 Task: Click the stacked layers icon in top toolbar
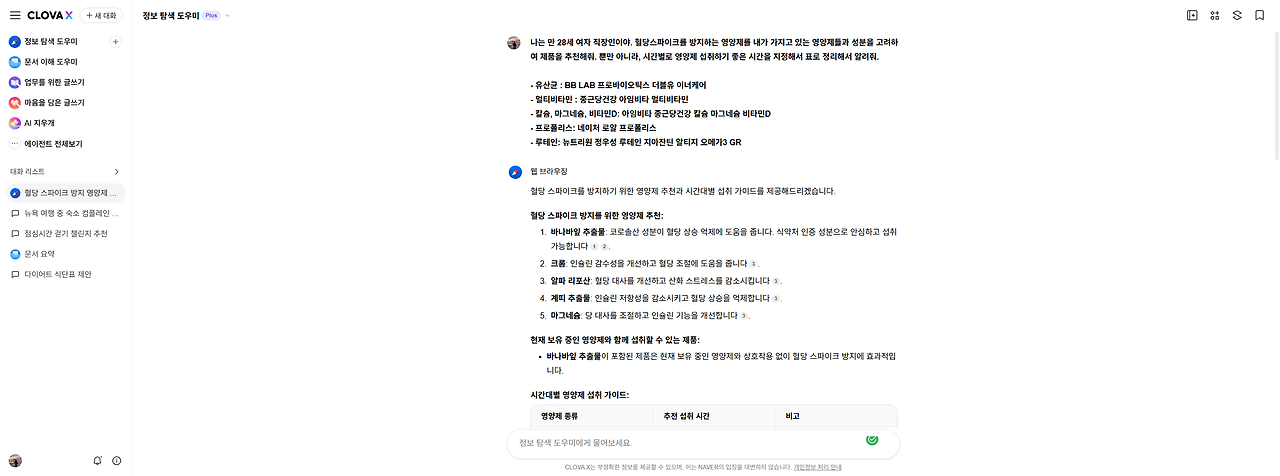click(x=1237, y=15)
